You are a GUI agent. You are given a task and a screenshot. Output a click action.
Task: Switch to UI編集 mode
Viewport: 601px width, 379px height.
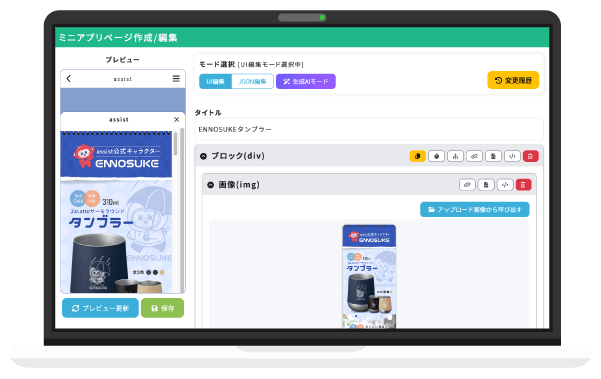point(215,81)
